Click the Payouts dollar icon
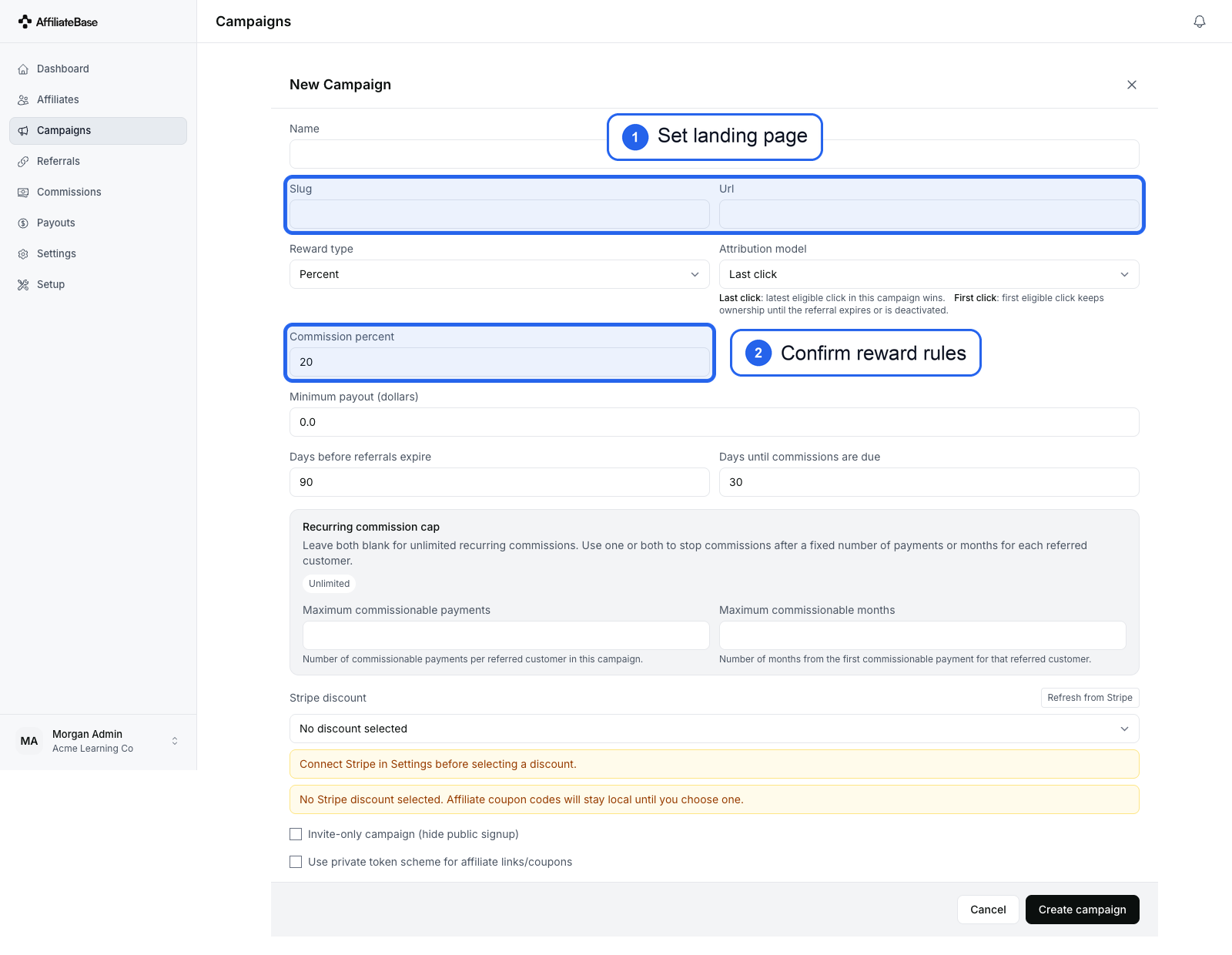1232x955 pixels. point(23,223)
